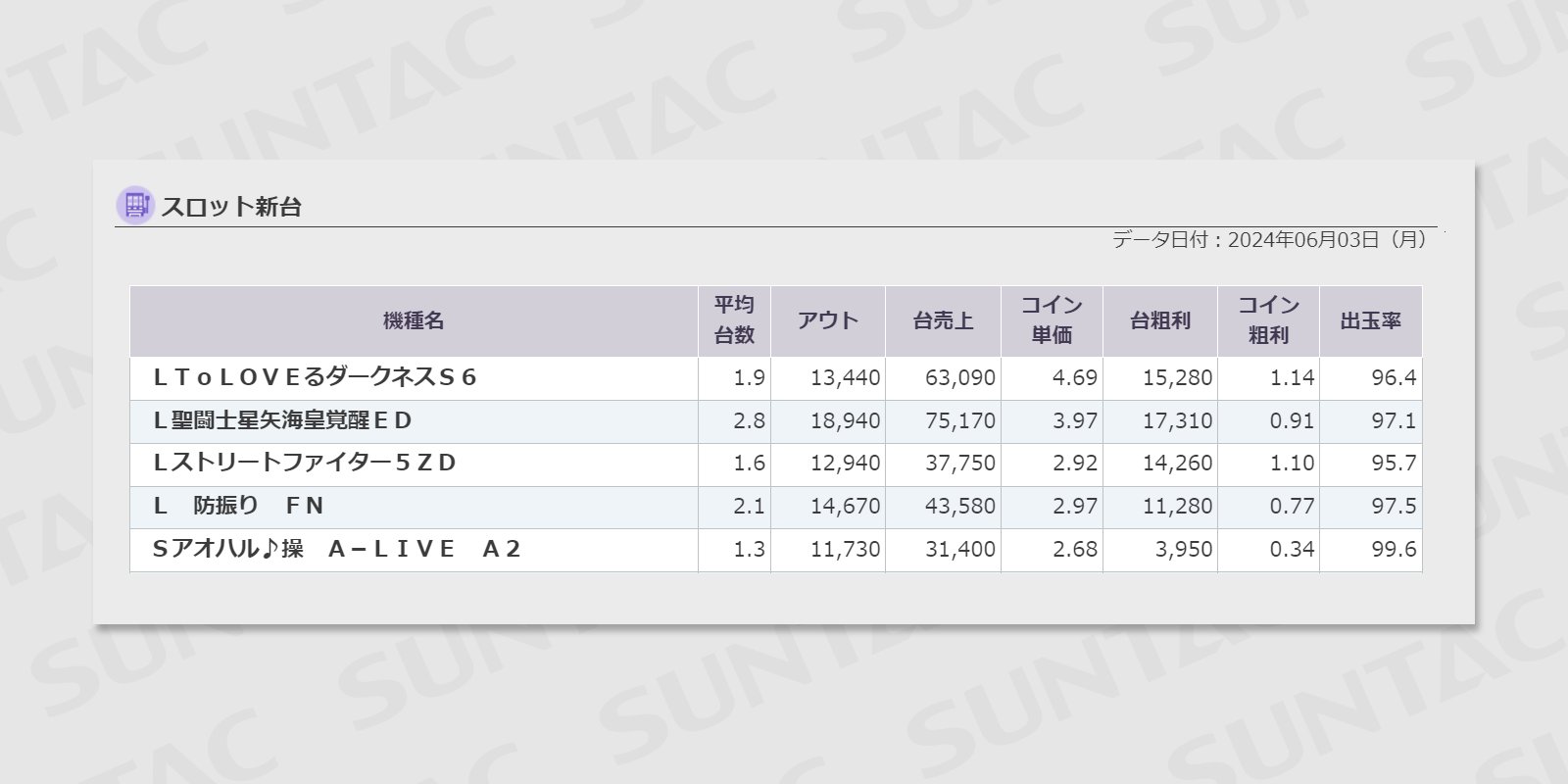The width and height of the screenshot is (1568, 784).
Task: Select the Ｌ 防振り ＦＮ row name
Action: pos(238,506)
